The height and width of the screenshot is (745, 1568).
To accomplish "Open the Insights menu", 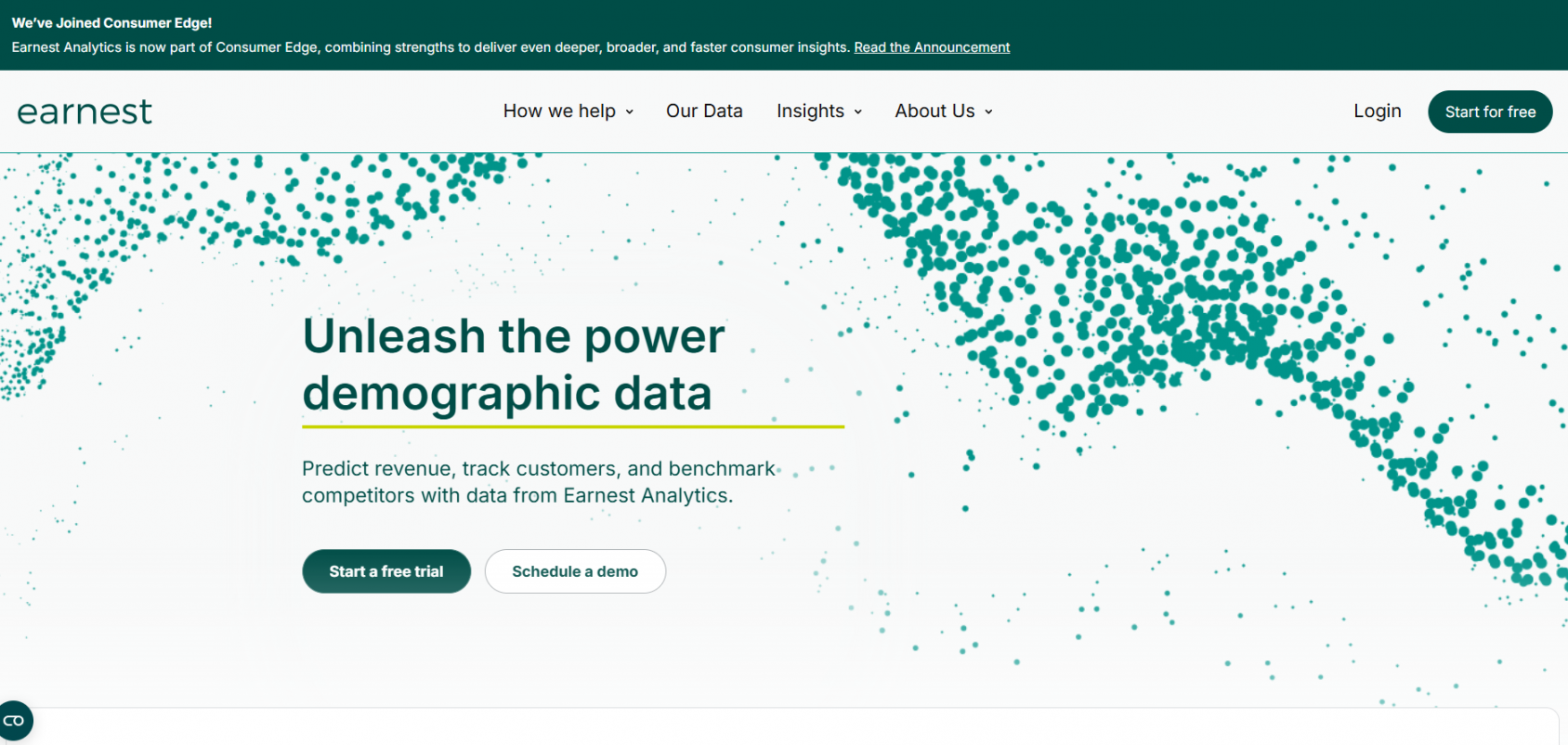I will point(819,111).
